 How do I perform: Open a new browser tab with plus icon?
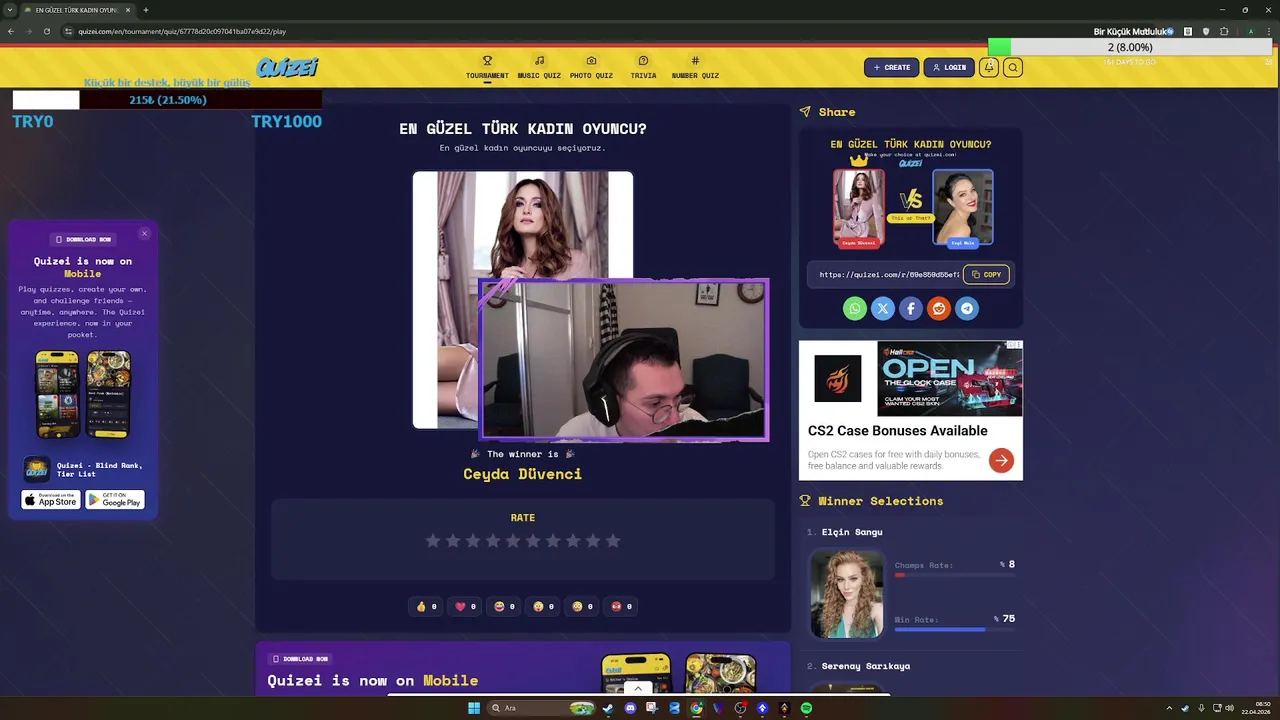146,10
